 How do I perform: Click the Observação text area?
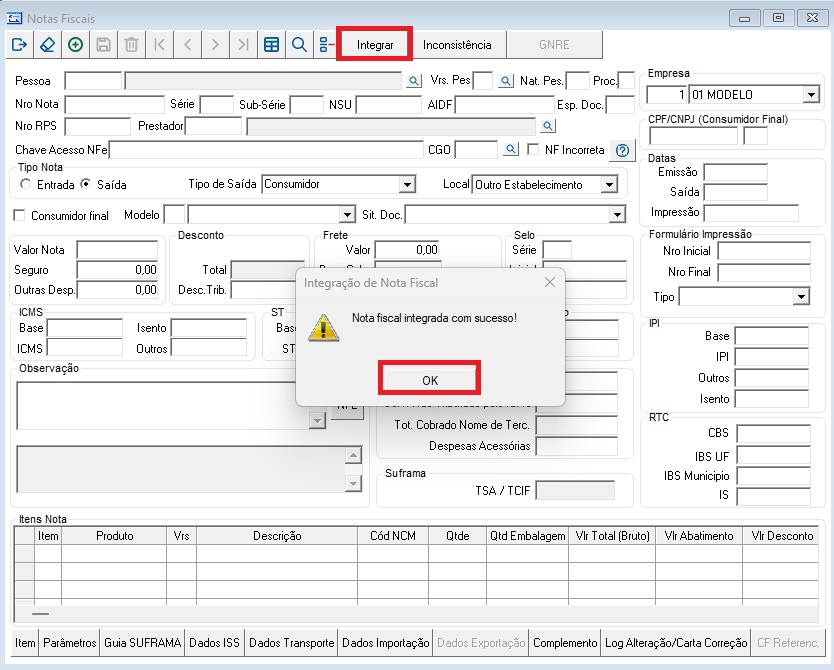click(164, 405)
